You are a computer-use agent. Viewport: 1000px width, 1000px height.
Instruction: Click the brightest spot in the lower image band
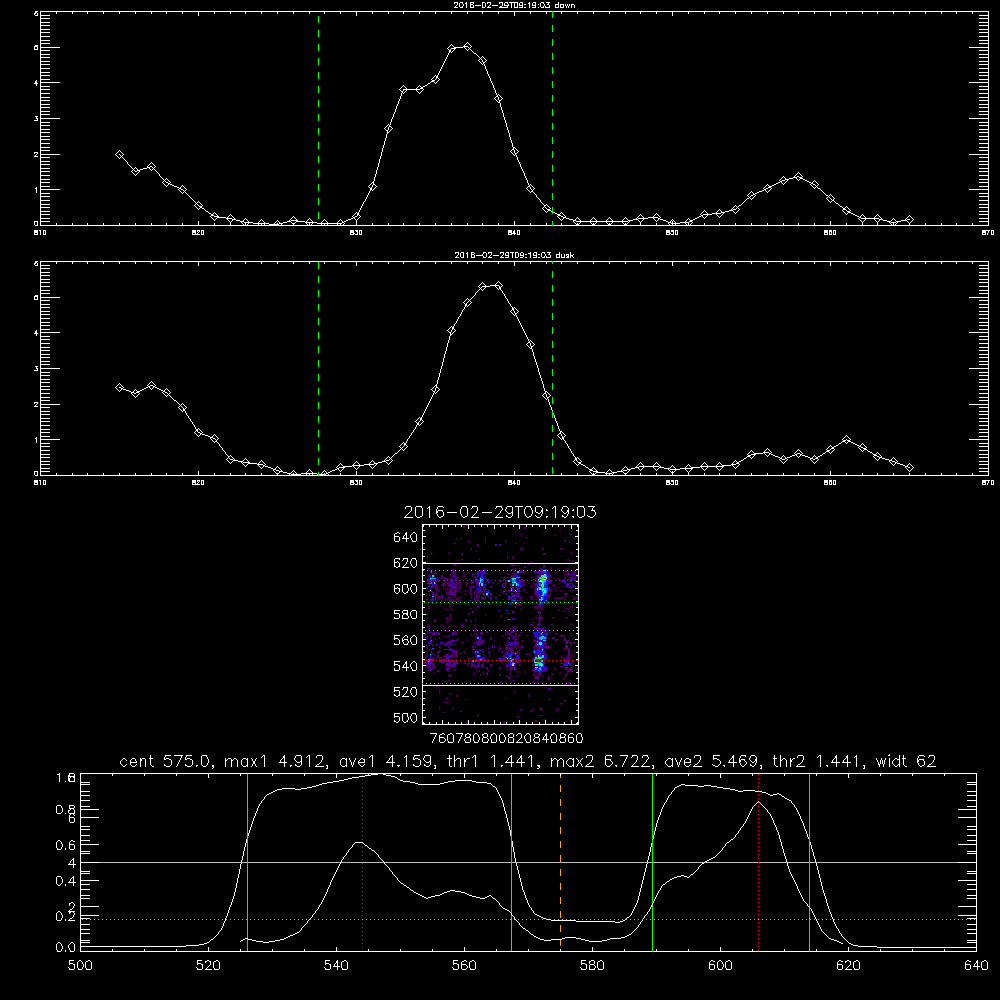(x=540, y=661)
